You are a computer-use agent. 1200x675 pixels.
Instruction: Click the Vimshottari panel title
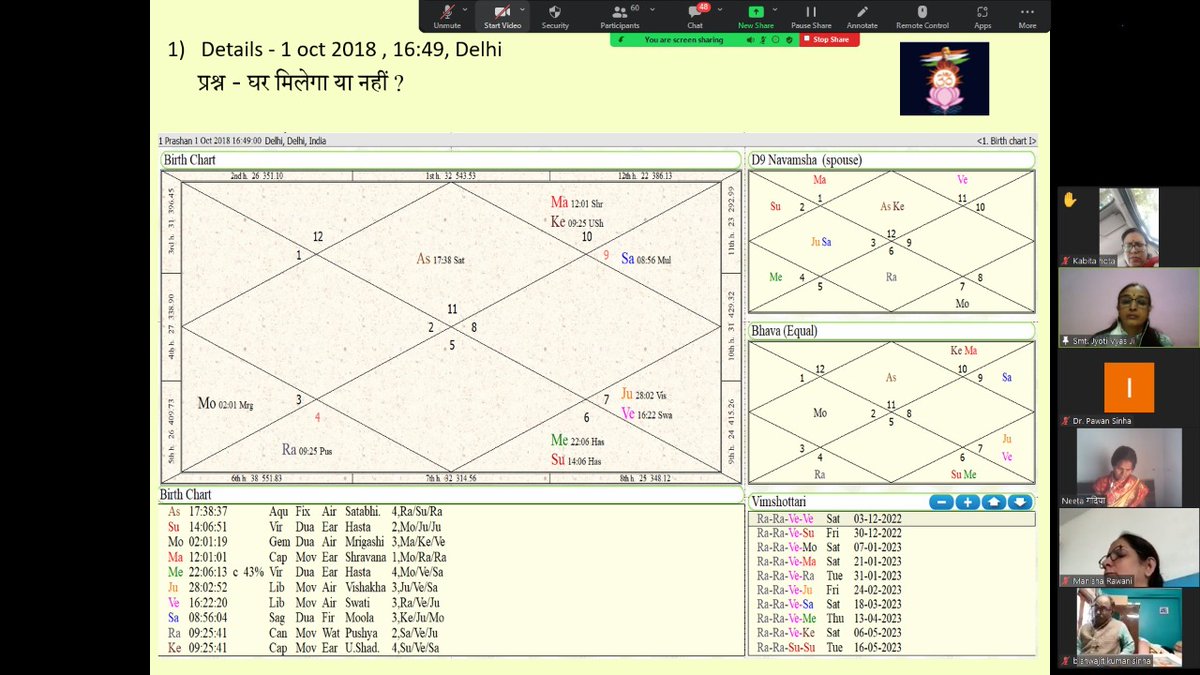pyautogui.click(x=779, y=501)
